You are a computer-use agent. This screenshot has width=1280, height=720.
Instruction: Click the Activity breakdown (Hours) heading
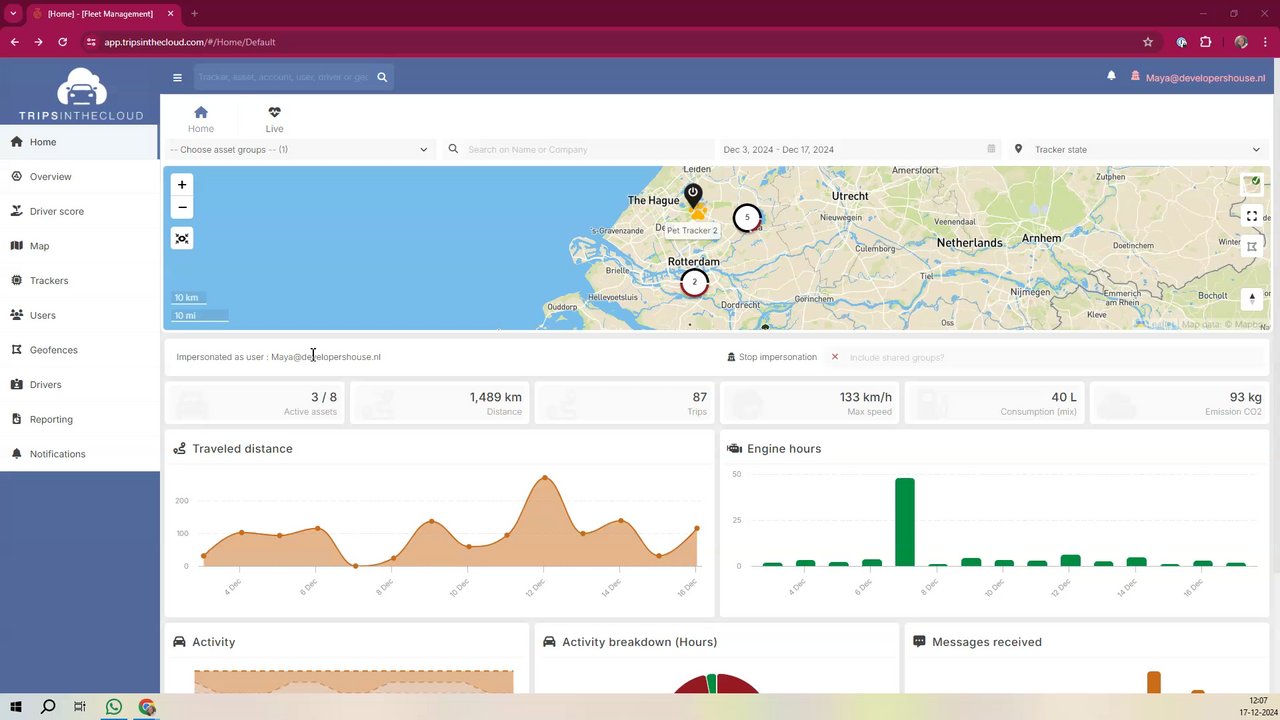coord(640,642)
